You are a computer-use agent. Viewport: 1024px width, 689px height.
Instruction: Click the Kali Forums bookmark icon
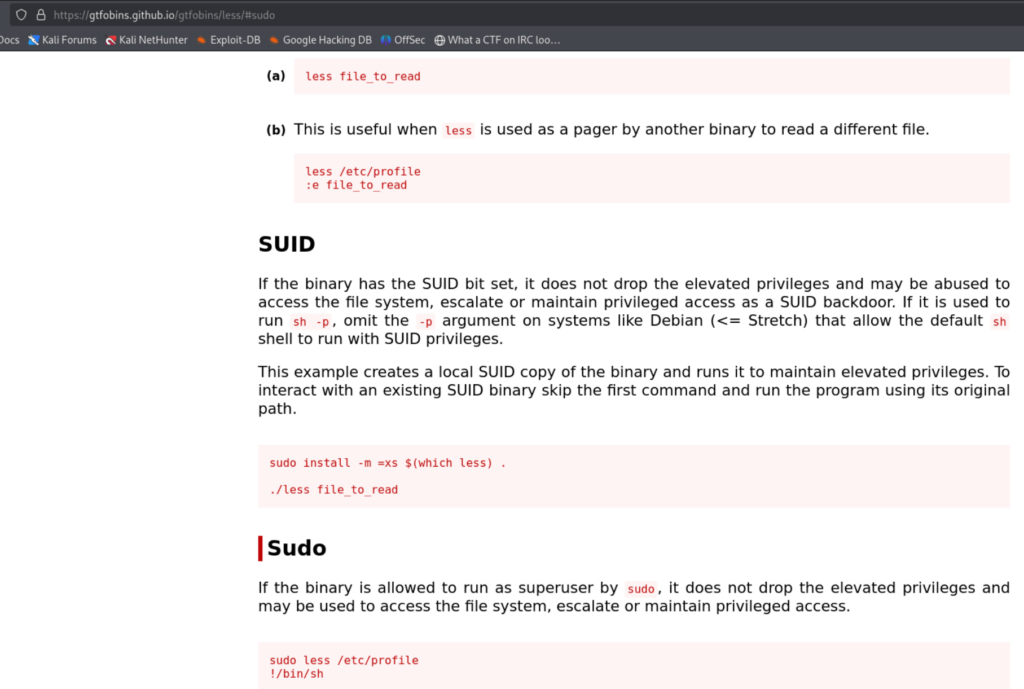[34, 40]
